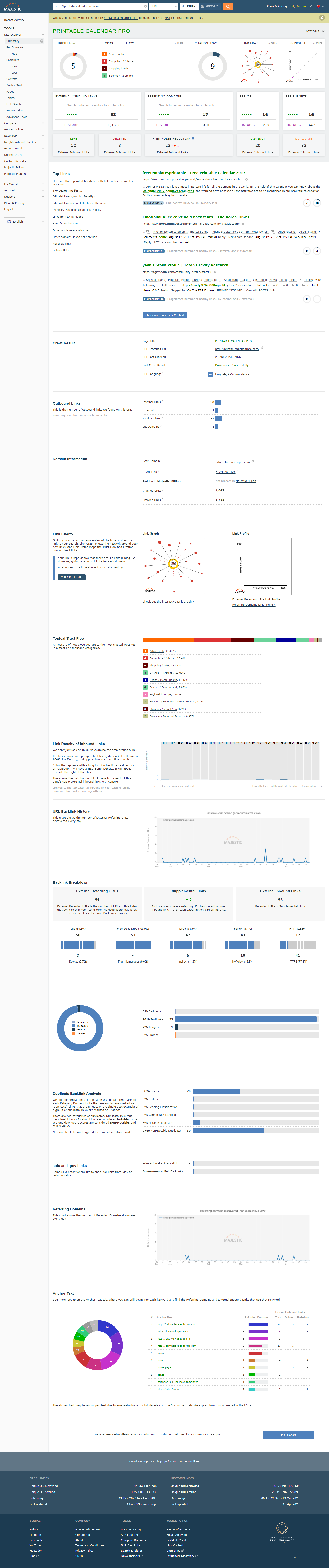Click the Computers / Internet topic color swatch
The height and width of the screenshot is (1568, 329).
tap(145, 658)
